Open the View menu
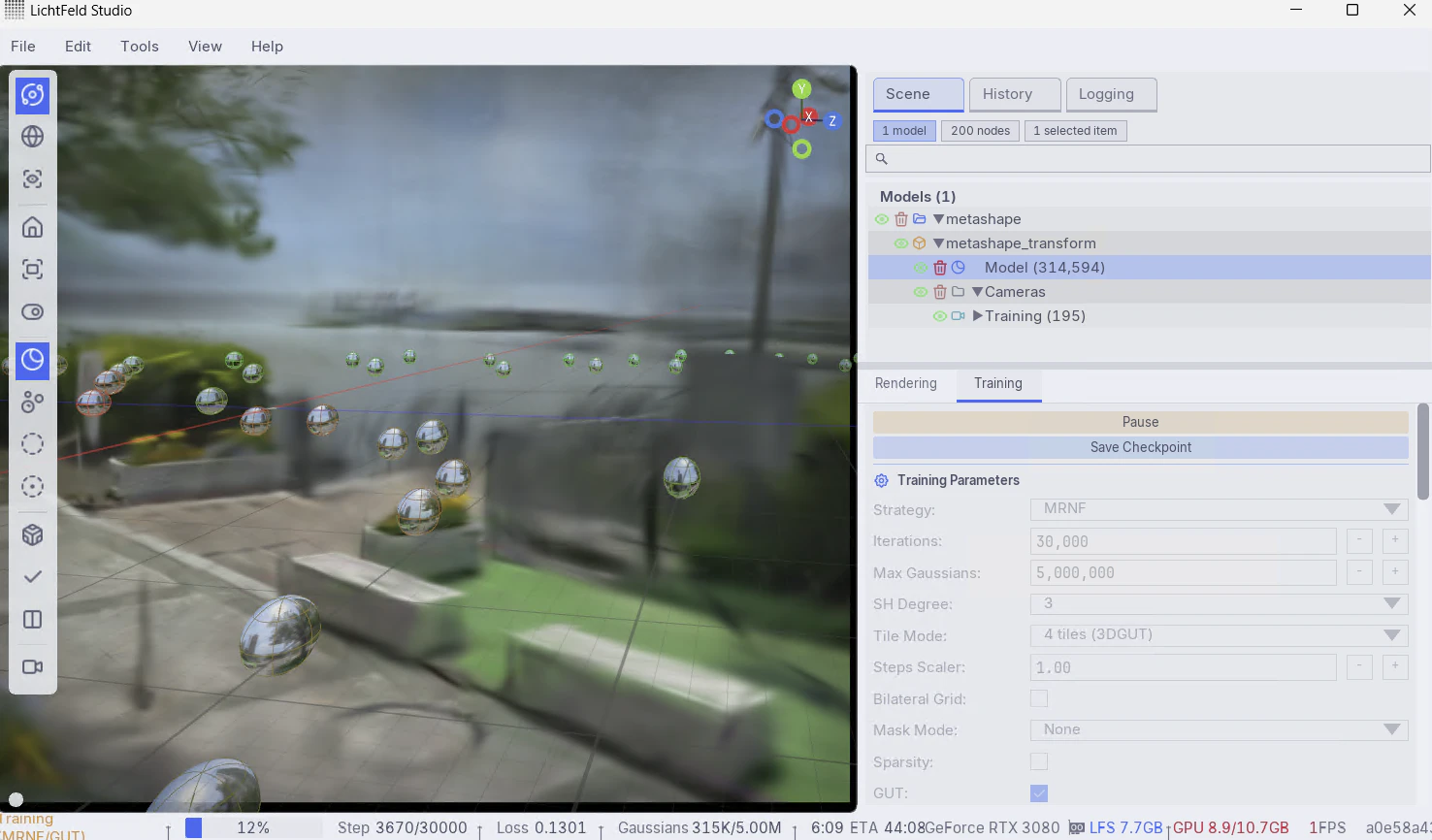The height and width of the screenshot is (840, 1432). click(205, 47)
